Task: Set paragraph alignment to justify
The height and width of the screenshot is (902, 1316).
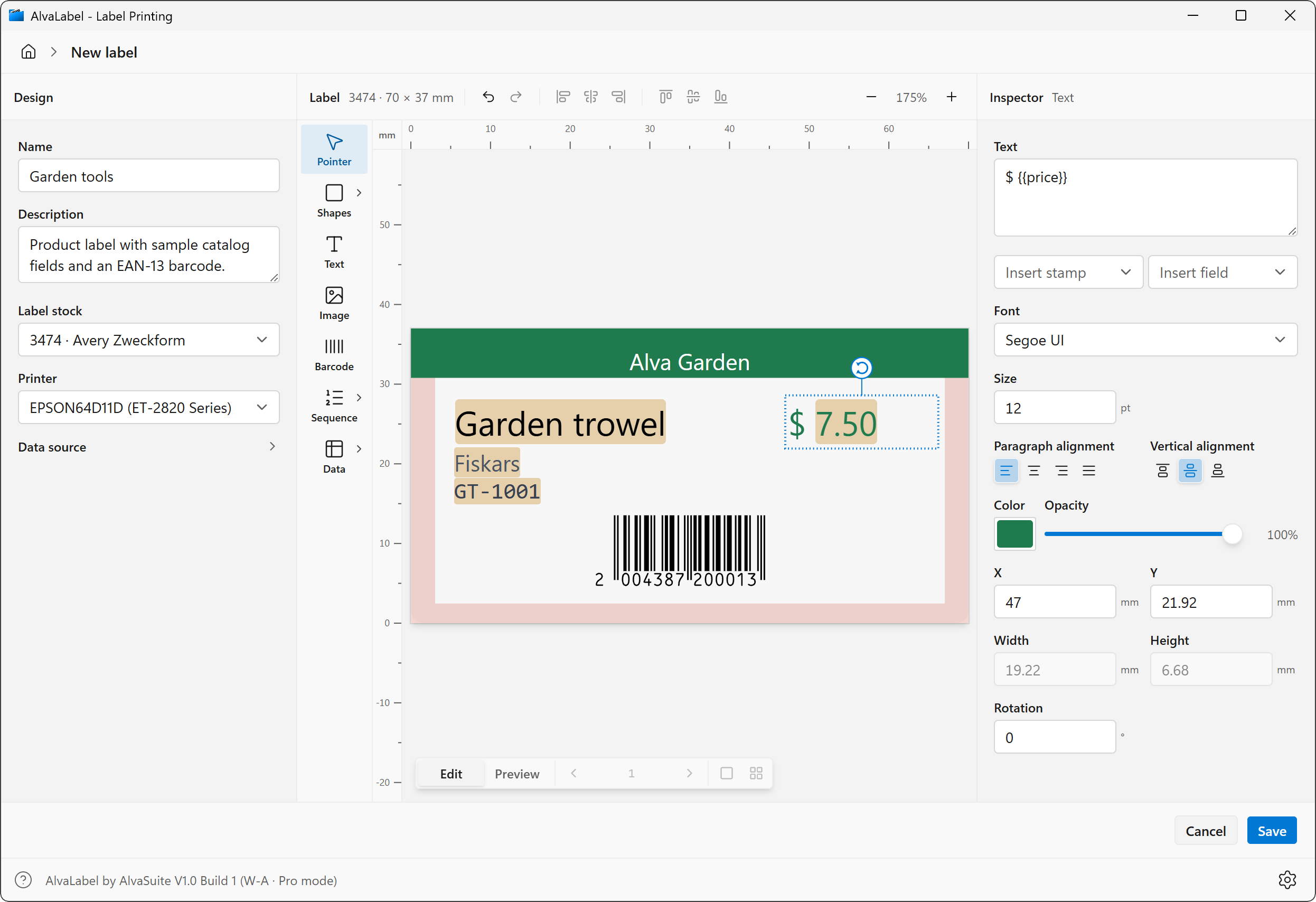Action: point(1089,471)
